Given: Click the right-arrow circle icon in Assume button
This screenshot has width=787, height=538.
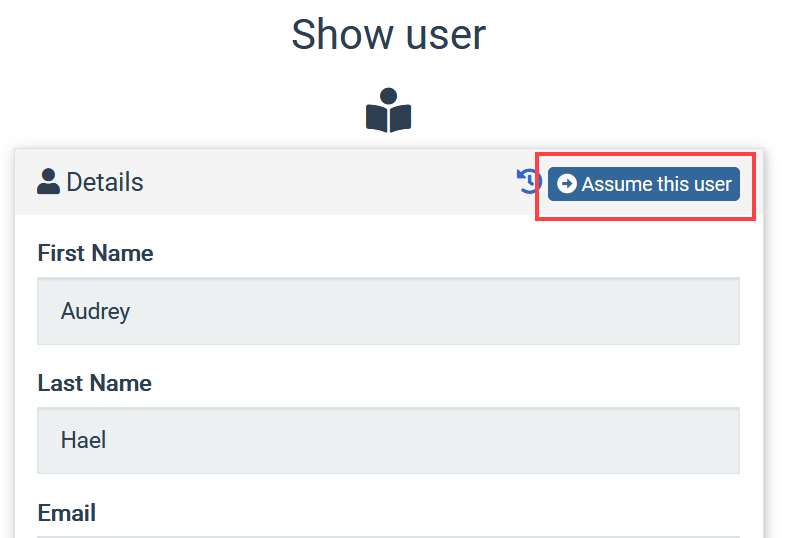Looking at the screenshot, I should (x=567, y=184).
